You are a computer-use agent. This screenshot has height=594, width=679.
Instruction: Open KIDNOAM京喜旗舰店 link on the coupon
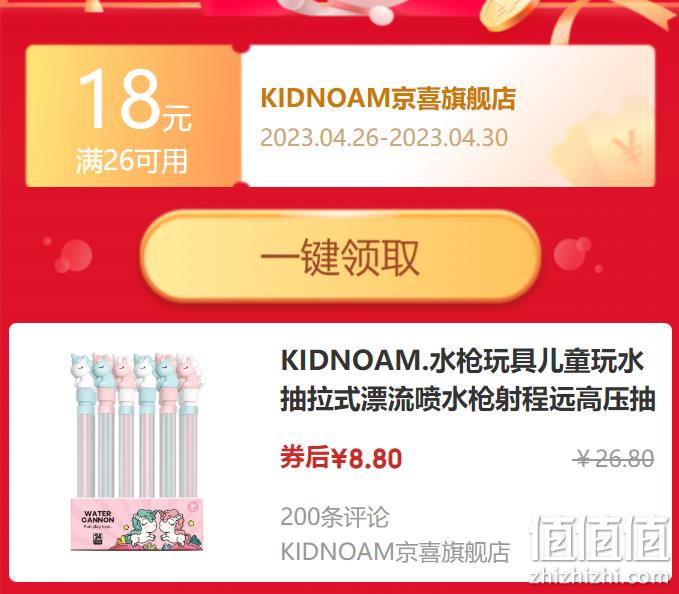click(388, 98)
